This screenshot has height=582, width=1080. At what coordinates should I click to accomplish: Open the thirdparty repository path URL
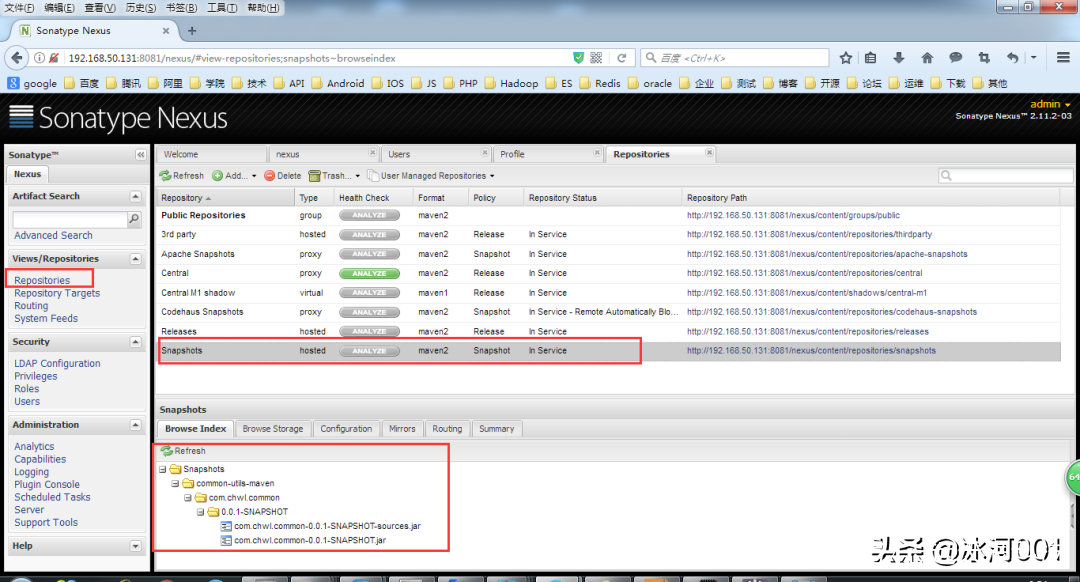(x=809, y=234)
